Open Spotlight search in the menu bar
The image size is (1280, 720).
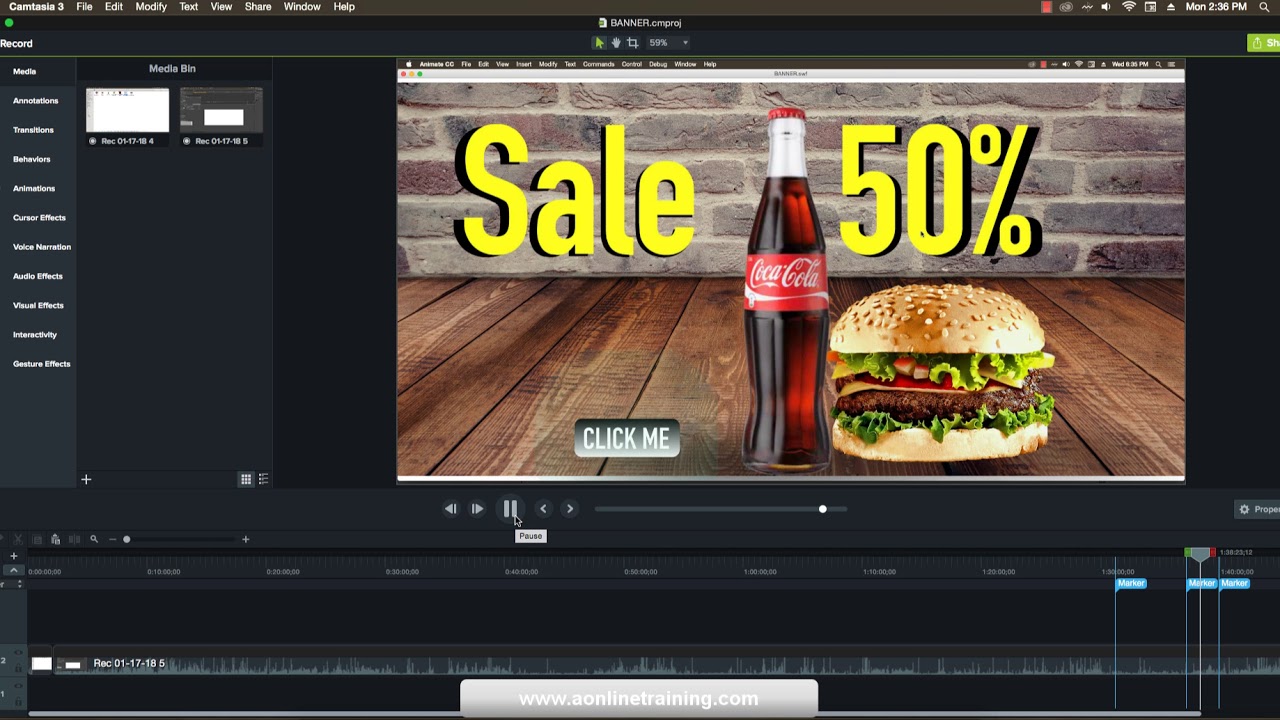click(x=1265, y=7)
